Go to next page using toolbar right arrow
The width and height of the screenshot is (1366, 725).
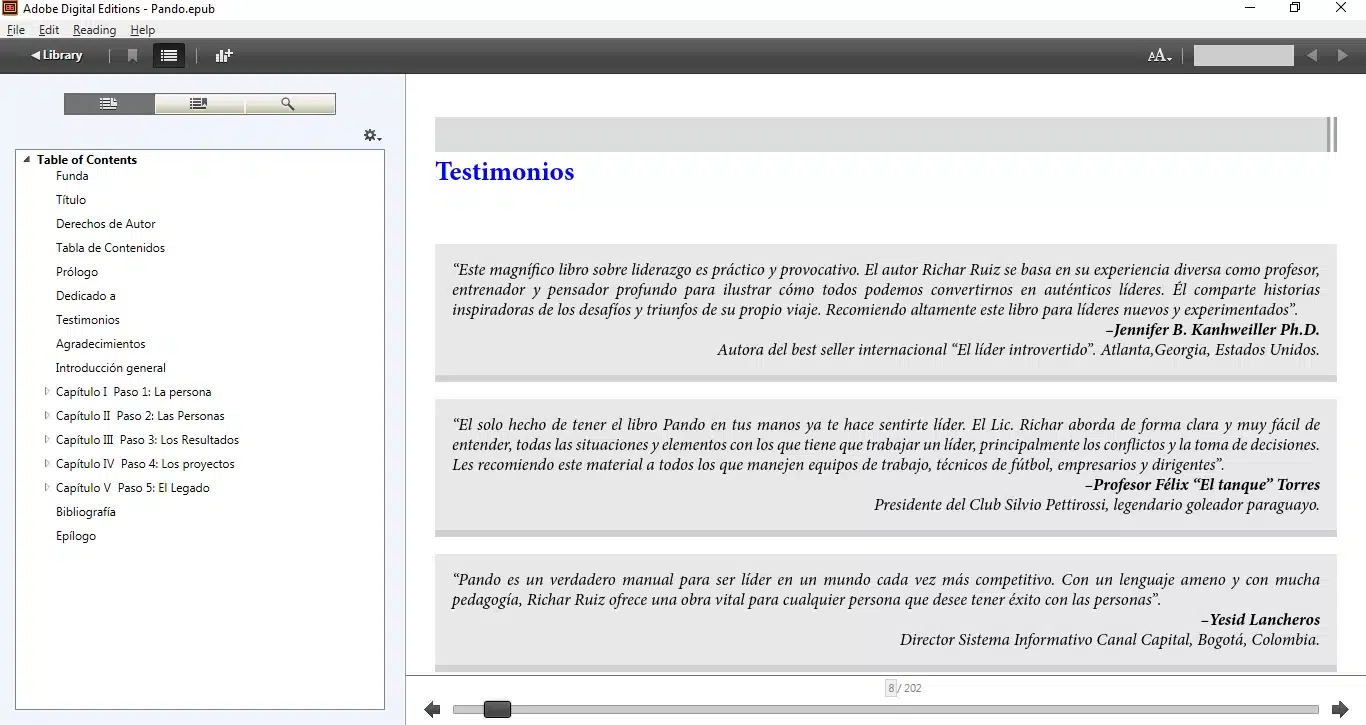tap(1343, 56)
